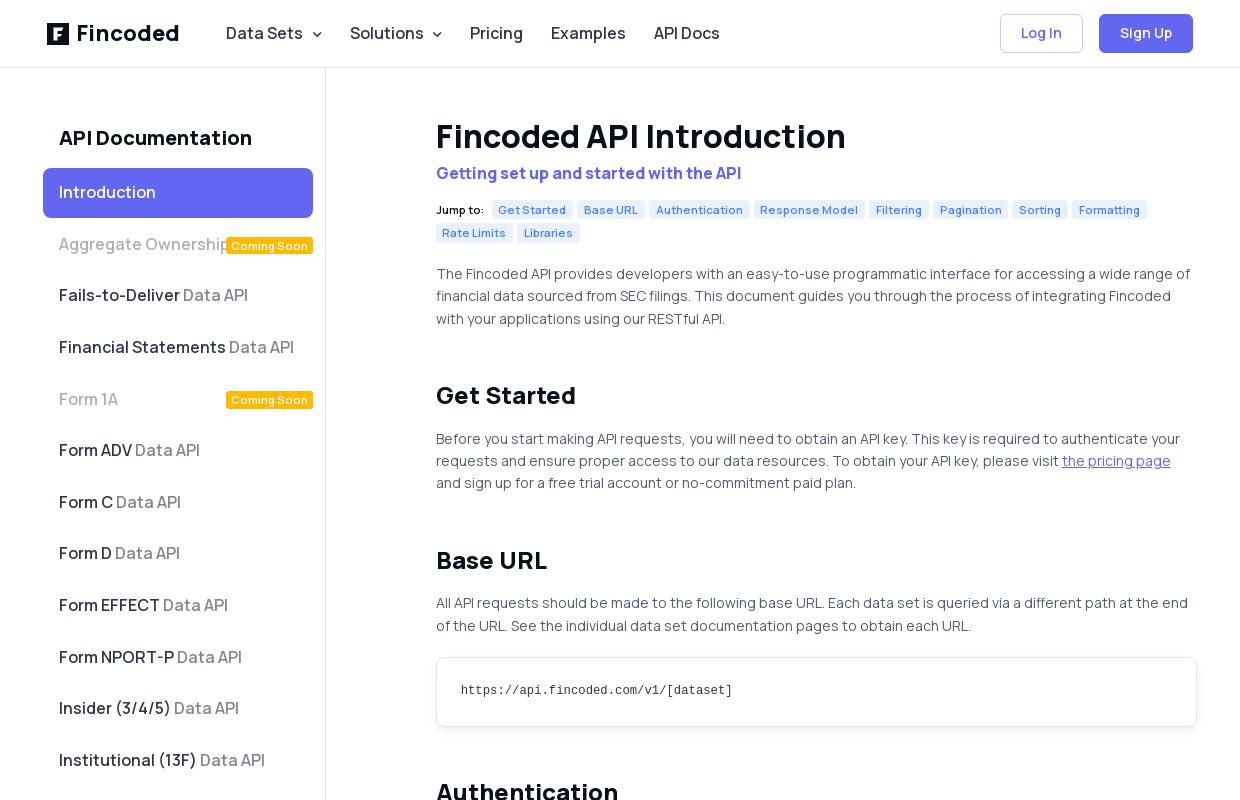Image resolution: width=1240 pixels, height=800 pixels.
Task: Open Fails-to-Deliver Data API docs
Action: (153, 295)
